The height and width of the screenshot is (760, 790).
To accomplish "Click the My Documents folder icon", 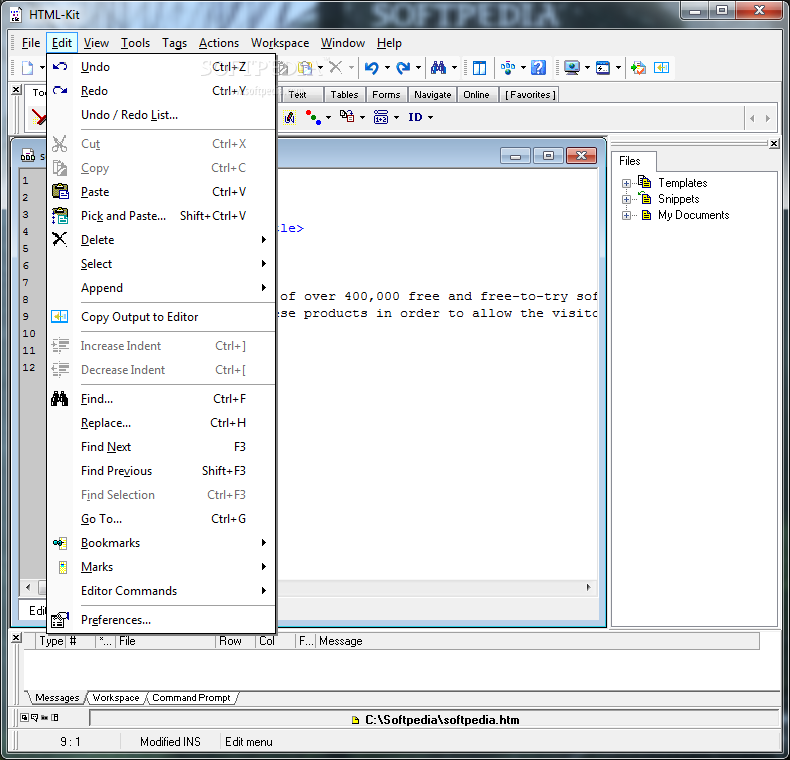I will coord(646,215).
